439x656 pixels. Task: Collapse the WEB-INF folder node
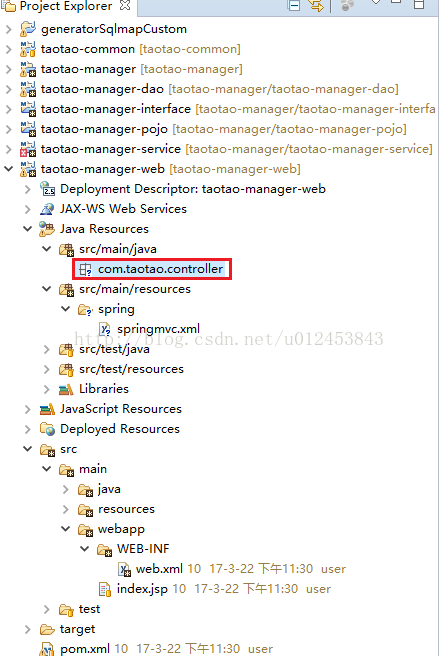[x=85, y=549]
